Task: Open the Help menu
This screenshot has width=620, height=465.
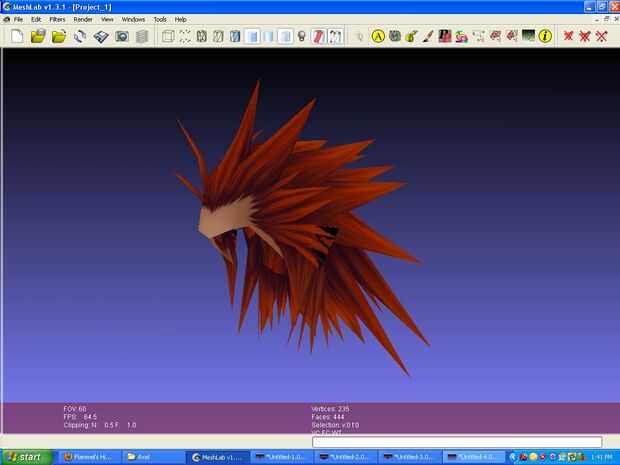Action: click(181, 19)
